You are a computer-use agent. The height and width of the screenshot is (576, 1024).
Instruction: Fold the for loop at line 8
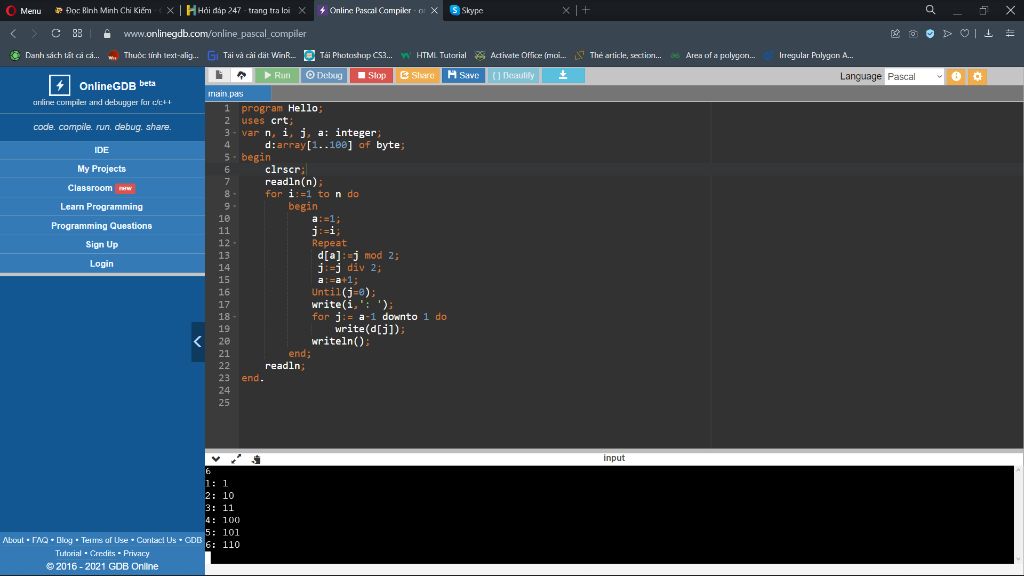[235, 194]
